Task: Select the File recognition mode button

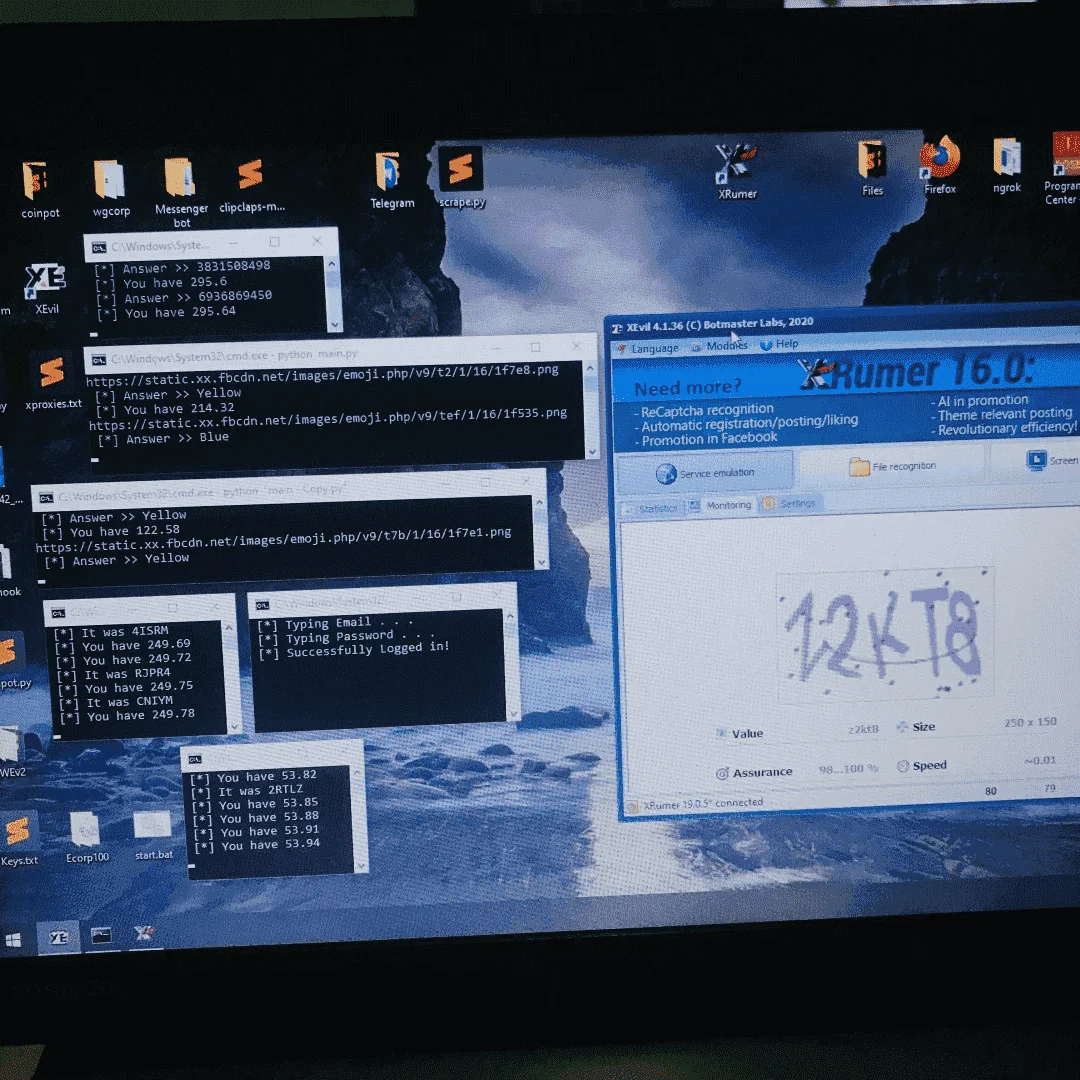Action: click(x=893, y=466)
